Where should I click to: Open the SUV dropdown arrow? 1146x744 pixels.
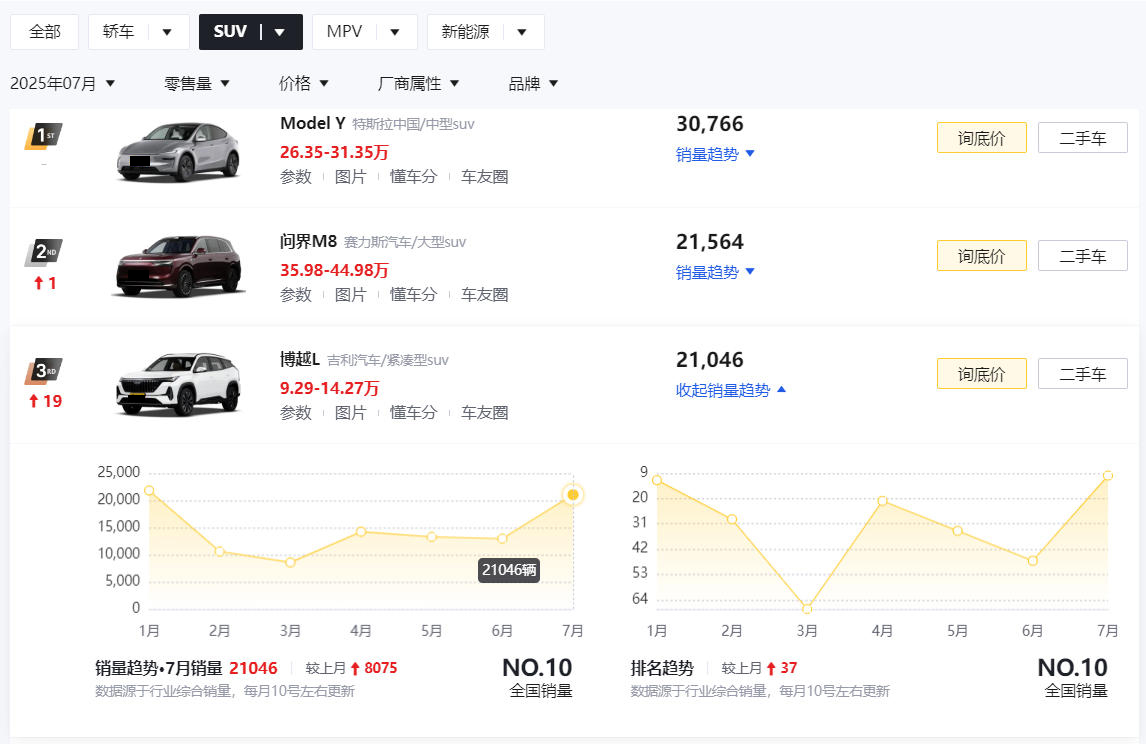point(279,32)
